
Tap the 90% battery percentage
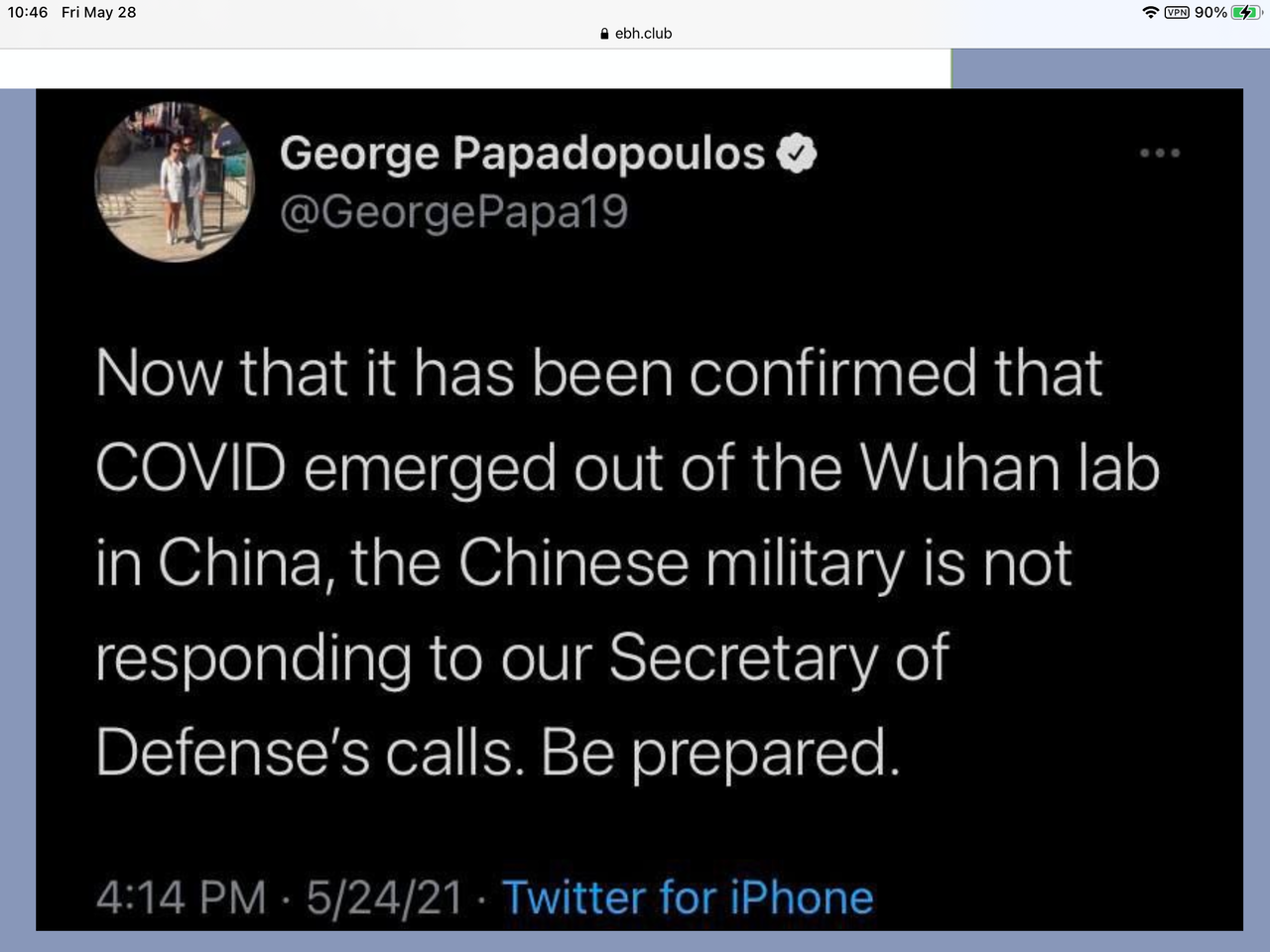click(x=1210, y=13)
